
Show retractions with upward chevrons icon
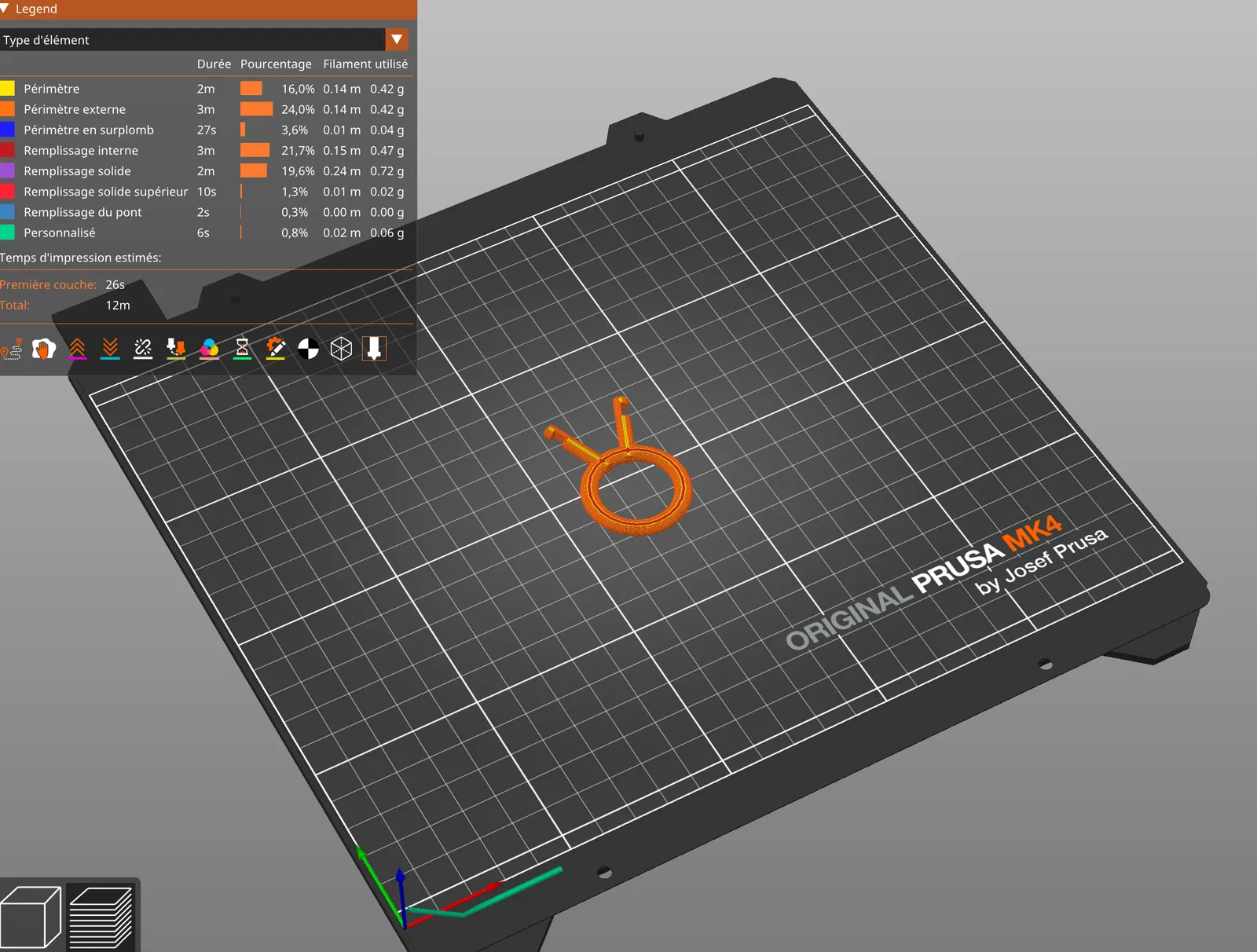click(x=77, y=349)
